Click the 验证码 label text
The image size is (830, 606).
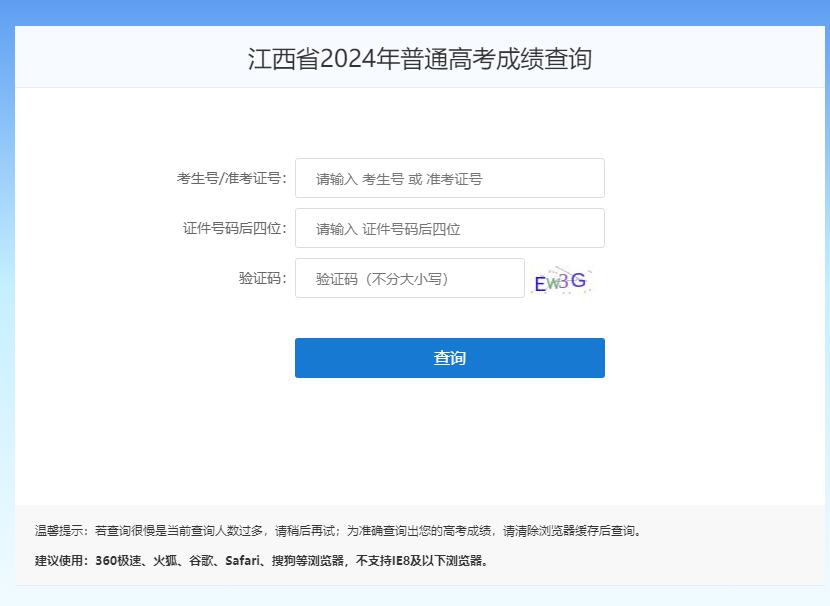pyautogui.click(x=259, y=278)
